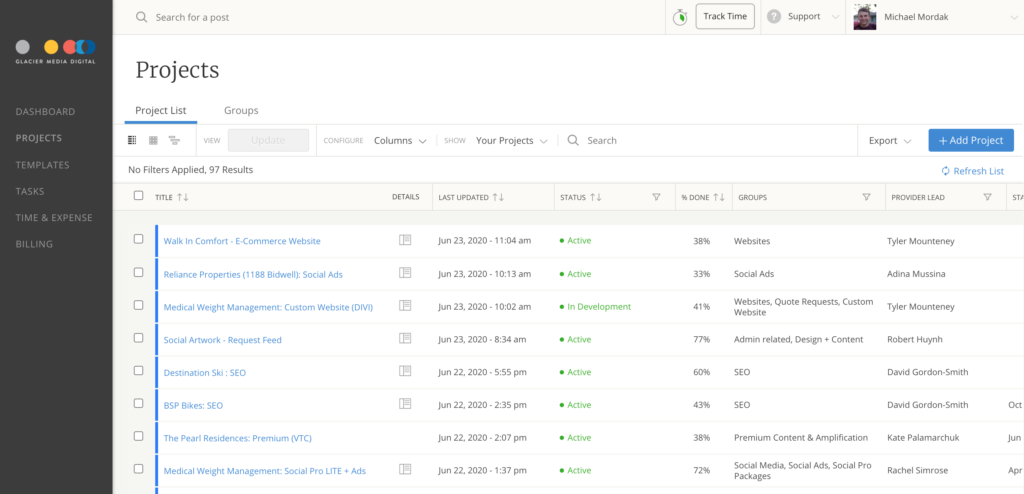The height and width of the screenshot is (494, 1024).
Task: Switch to the list view icon
Action: (x=132, y=140)
